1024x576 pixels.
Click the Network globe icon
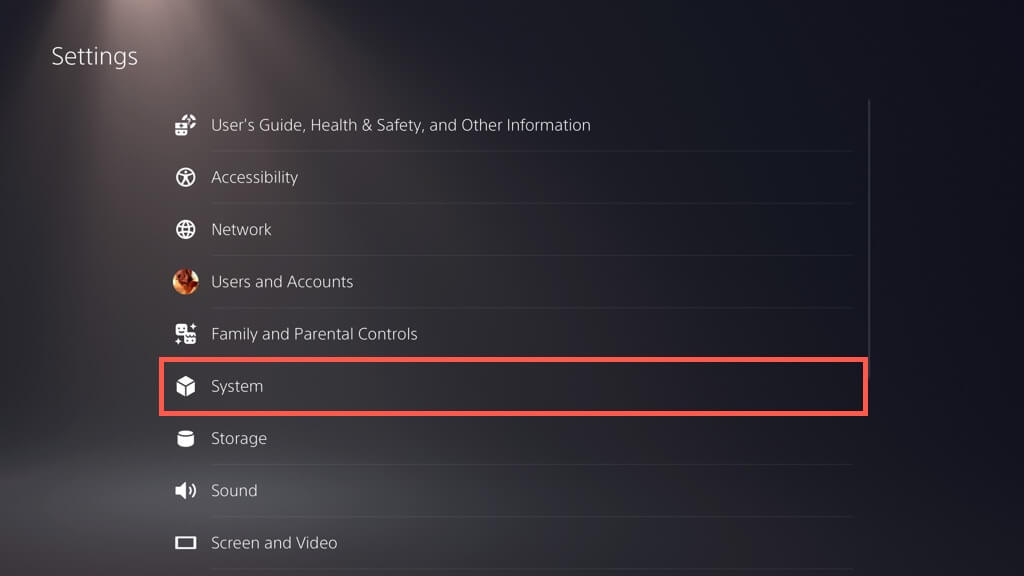186,230
